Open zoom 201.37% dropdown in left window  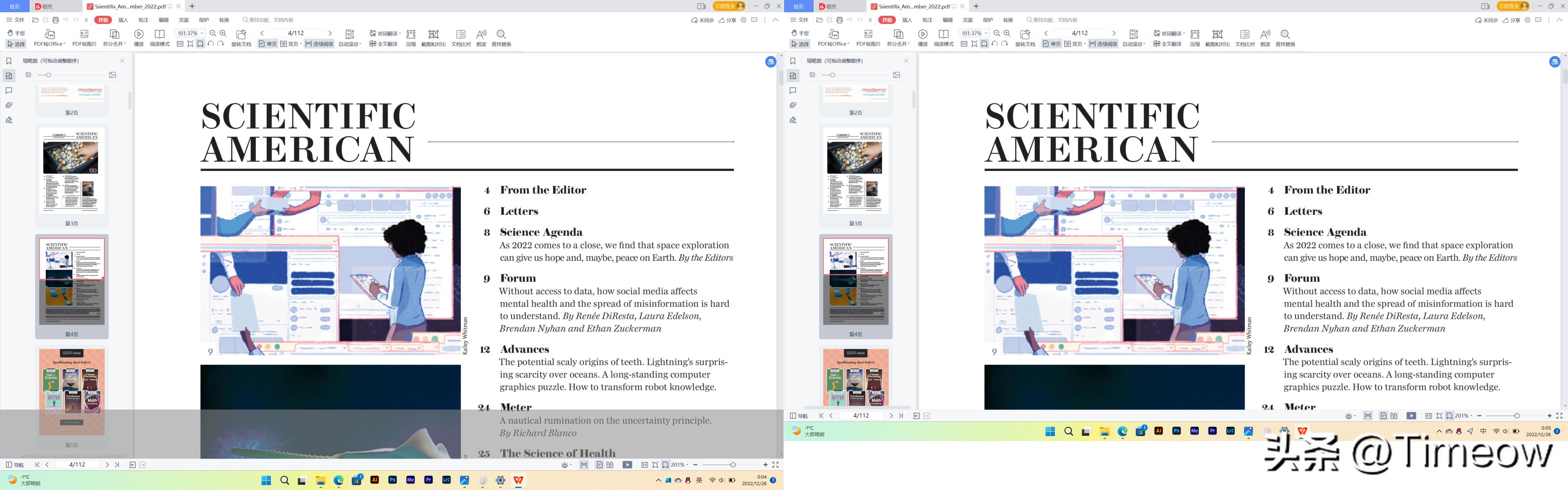tap(201, 33)
